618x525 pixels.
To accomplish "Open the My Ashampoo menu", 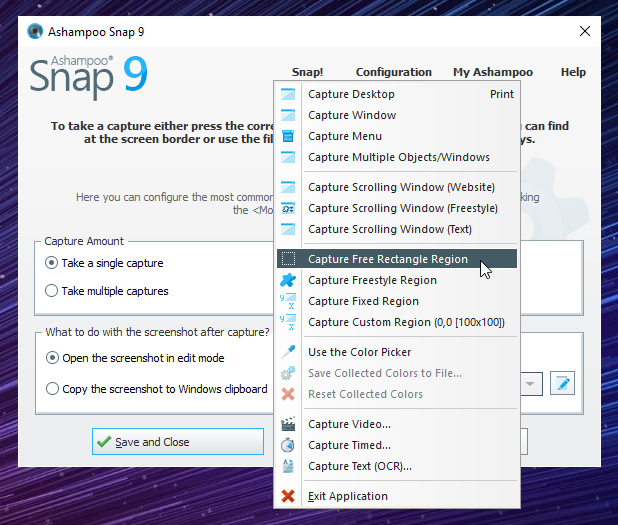I will pyautogui.click(x=493, y=72).
